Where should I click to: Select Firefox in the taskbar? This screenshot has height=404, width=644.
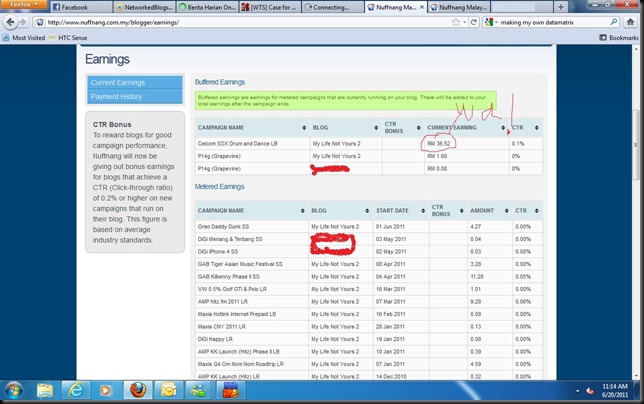(x=138, y=390)
